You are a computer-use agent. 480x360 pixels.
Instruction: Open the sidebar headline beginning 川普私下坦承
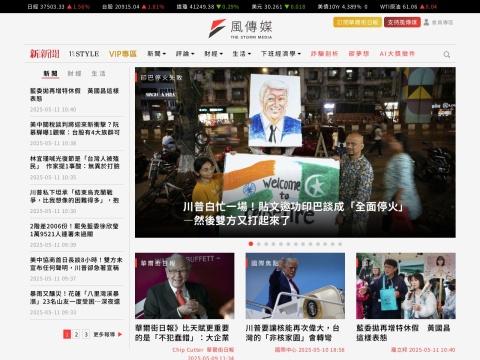(x=75, y=196)
